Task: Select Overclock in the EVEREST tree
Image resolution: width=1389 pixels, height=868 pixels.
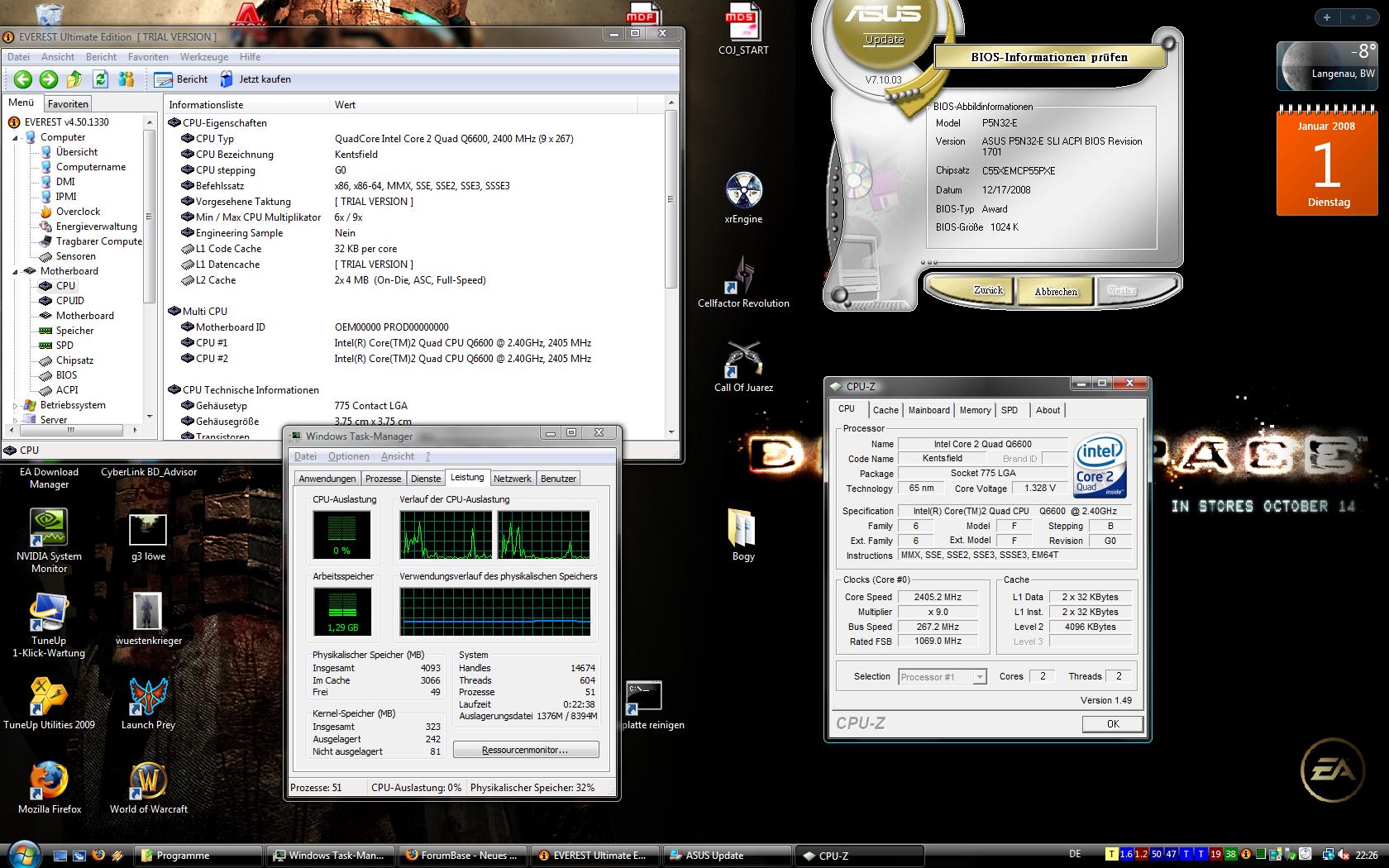Action: click(x=78, y=212)
